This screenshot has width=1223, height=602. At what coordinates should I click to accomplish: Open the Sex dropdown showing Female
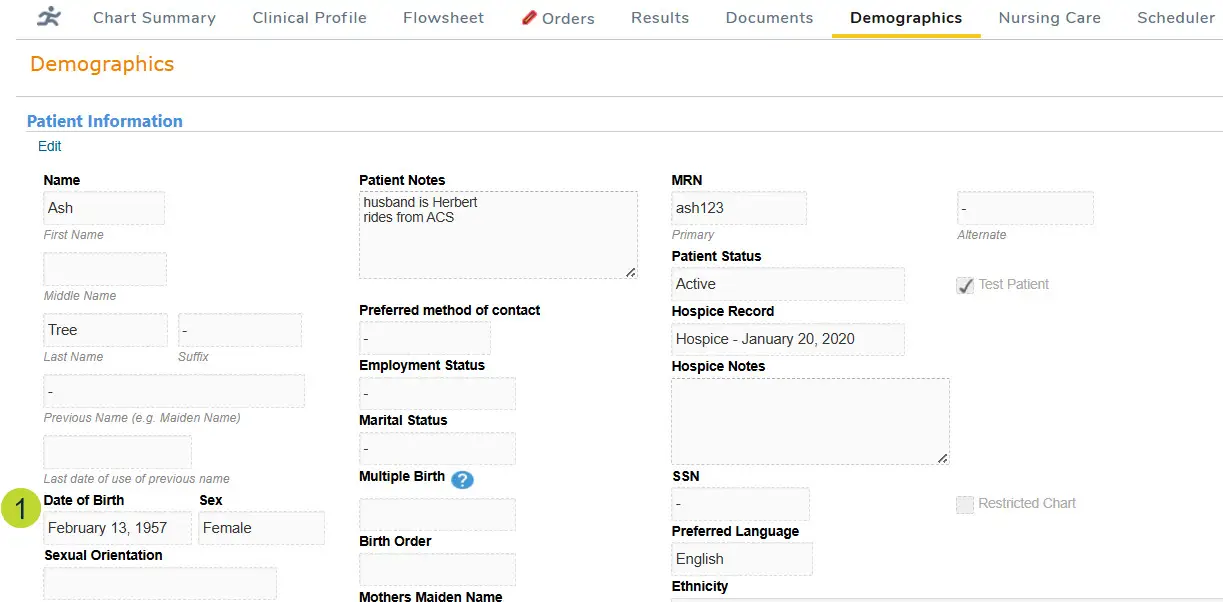click(x=261, y=528)
